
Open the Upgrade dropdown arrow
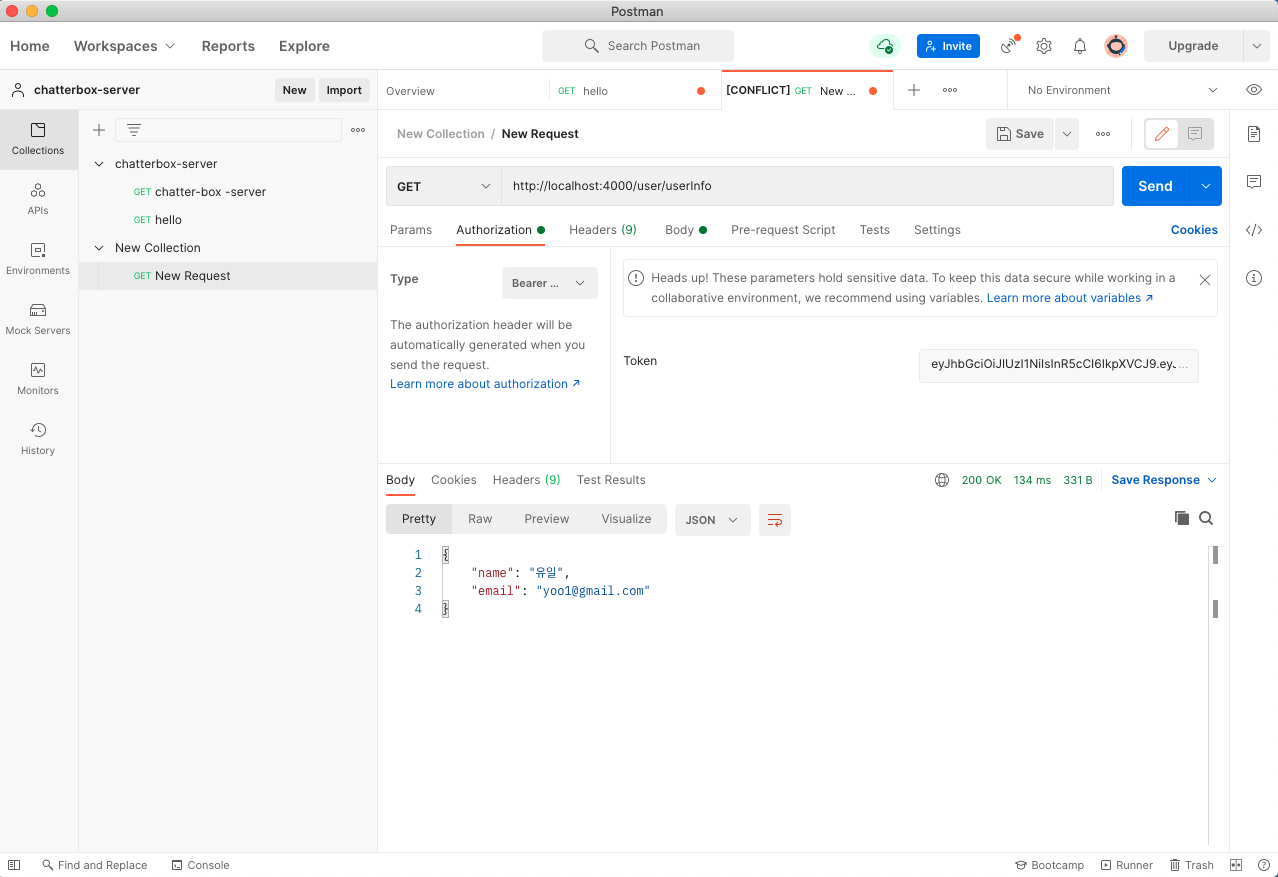1256,46
